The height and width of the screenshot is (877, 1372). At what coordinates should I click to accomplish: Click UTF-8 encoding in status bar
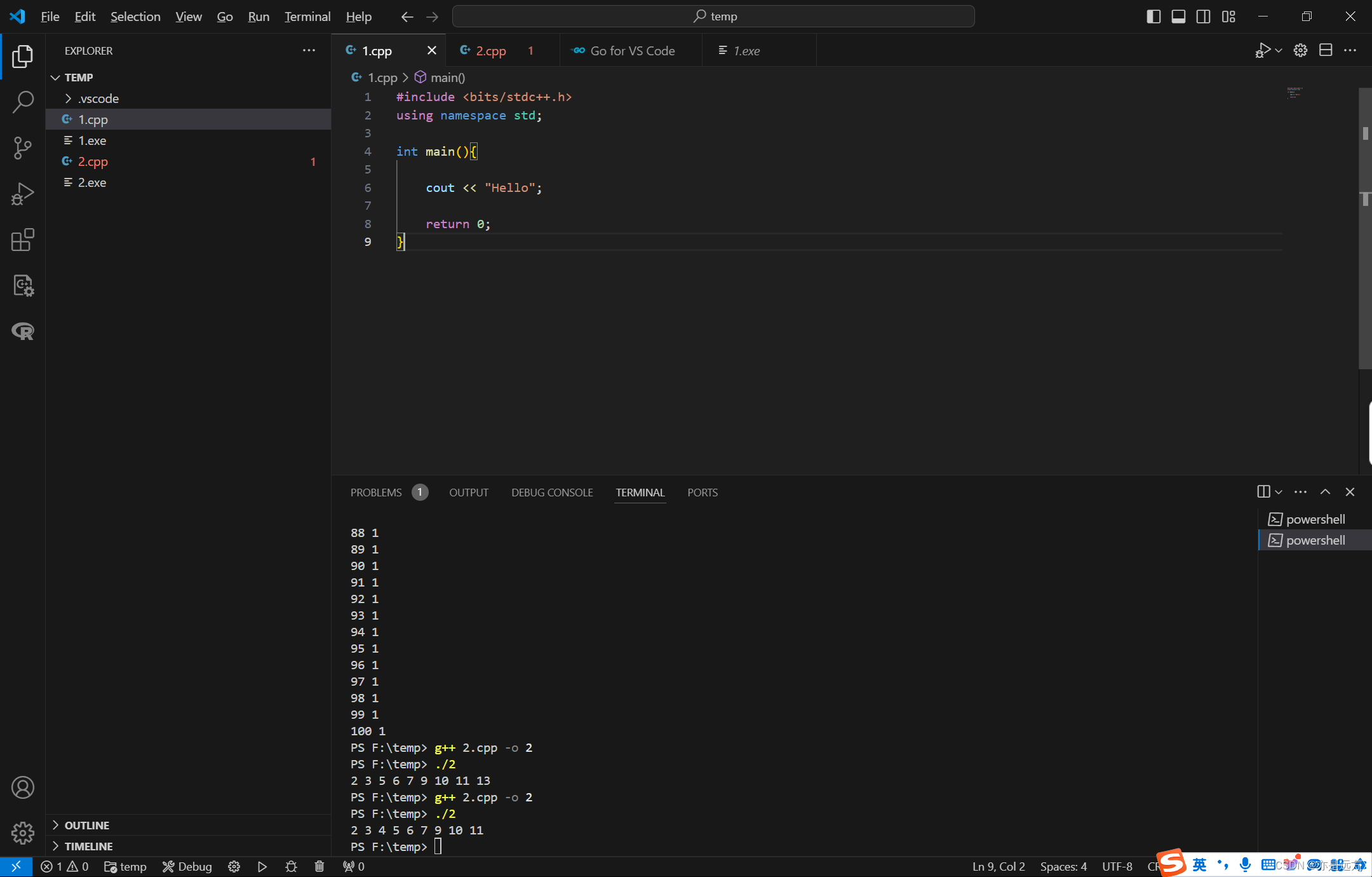click(1117, 866)
